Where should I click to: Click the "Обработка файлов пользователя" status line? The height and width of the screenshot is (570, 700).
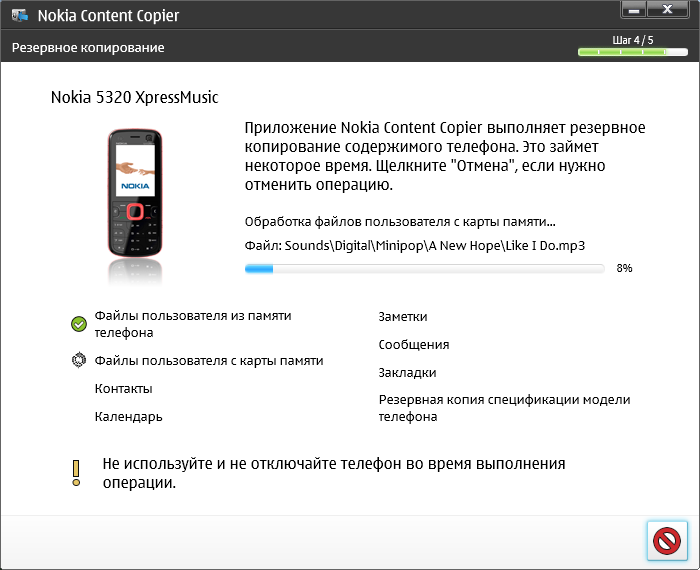tap(400, 222)
